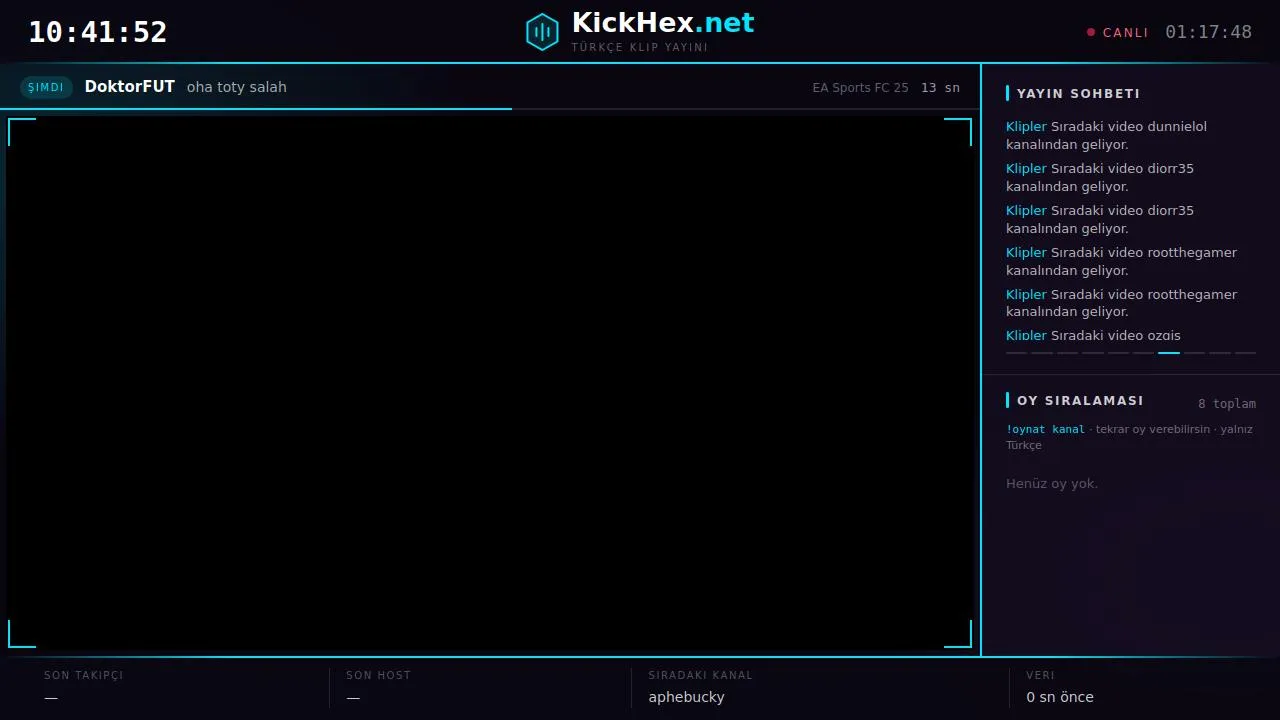Click the !oynat kanal command
1280x720 pixels.
point(1045,429)
